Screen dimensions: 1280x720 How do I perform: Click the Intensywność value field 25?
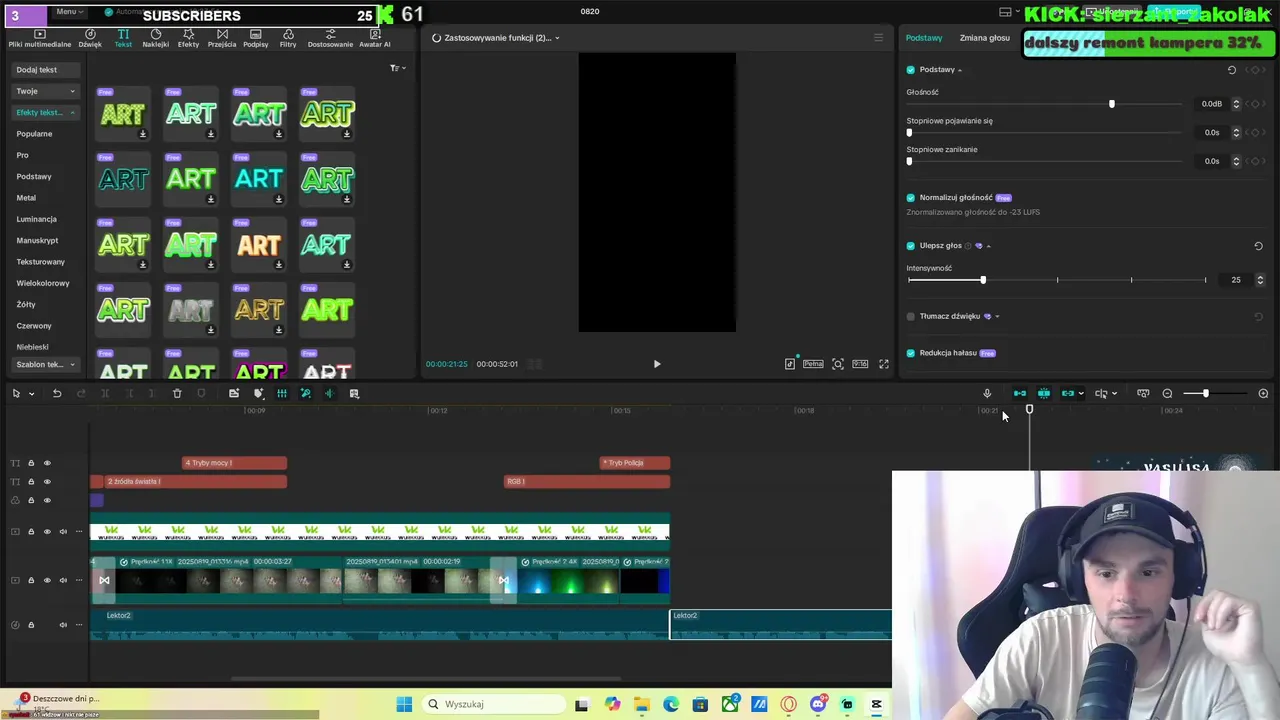coord(1237,280)
